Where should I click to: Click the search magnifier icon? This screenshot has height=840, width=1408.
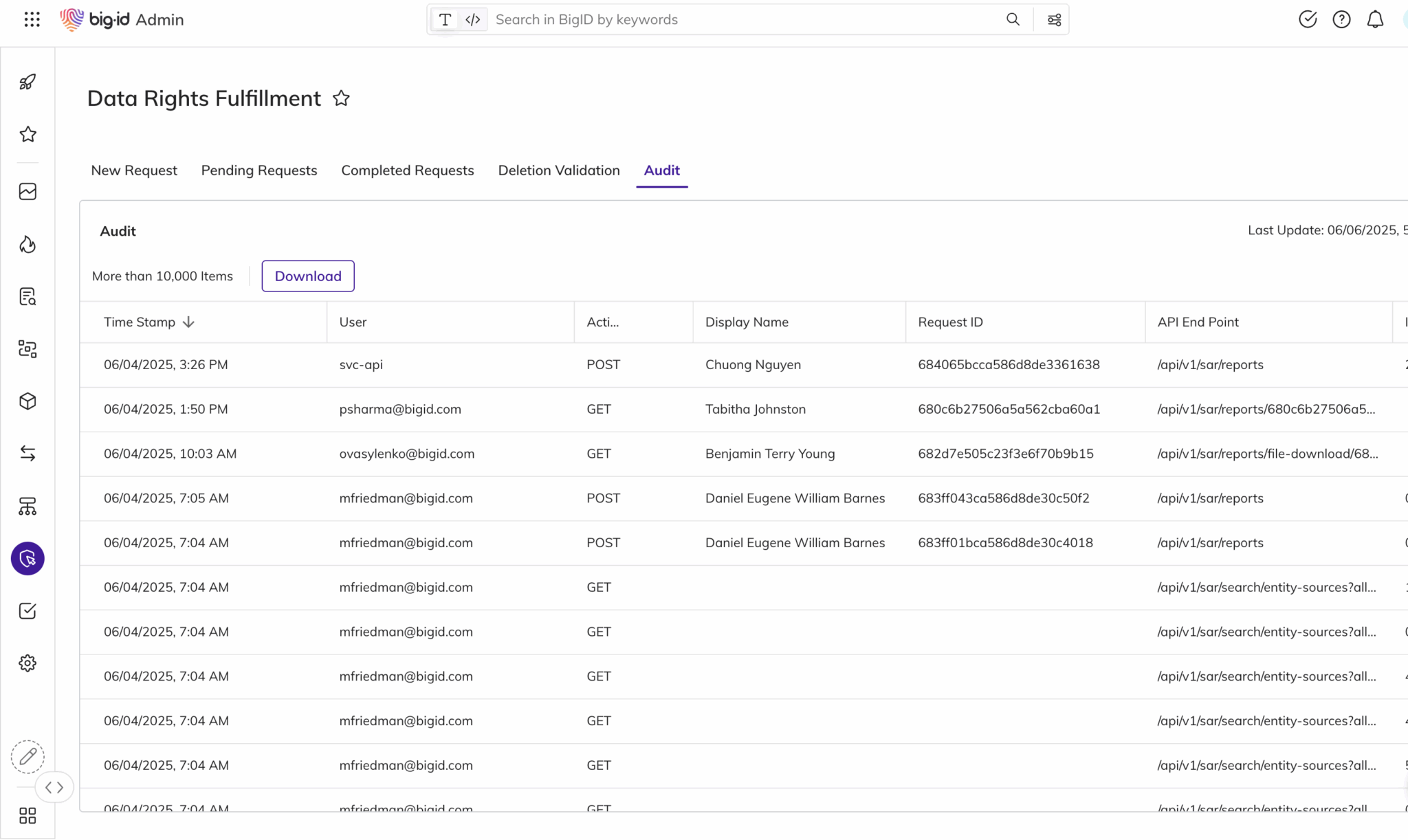coord(1013,19)
